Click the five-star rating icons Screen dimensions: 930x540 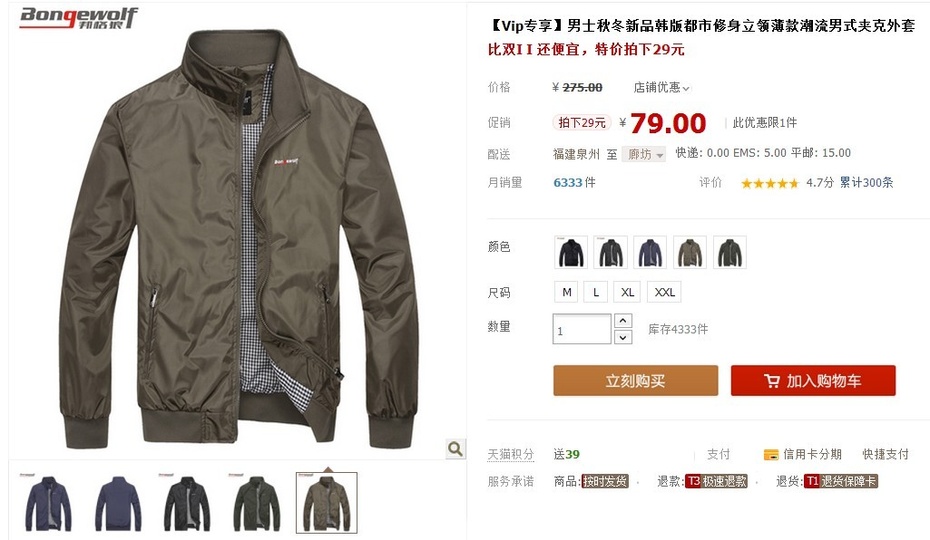coord(769,183)
